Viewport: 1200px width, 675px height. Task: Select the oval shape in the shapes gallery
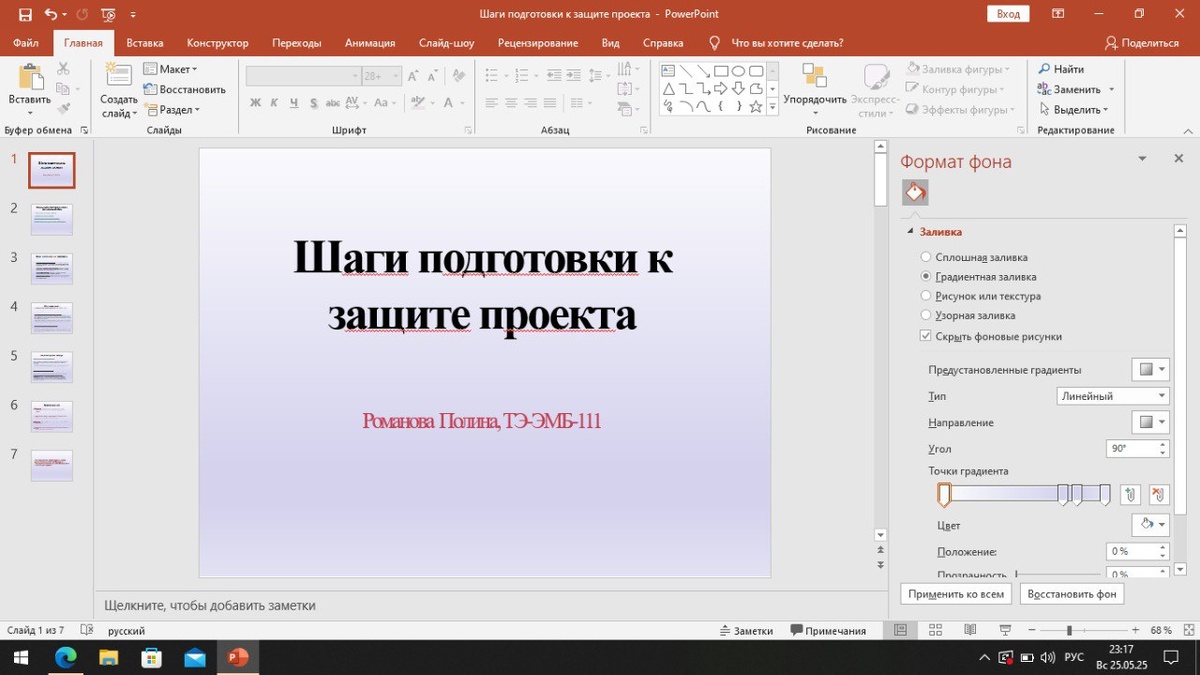pyautogui.click(x=738, y=71)
